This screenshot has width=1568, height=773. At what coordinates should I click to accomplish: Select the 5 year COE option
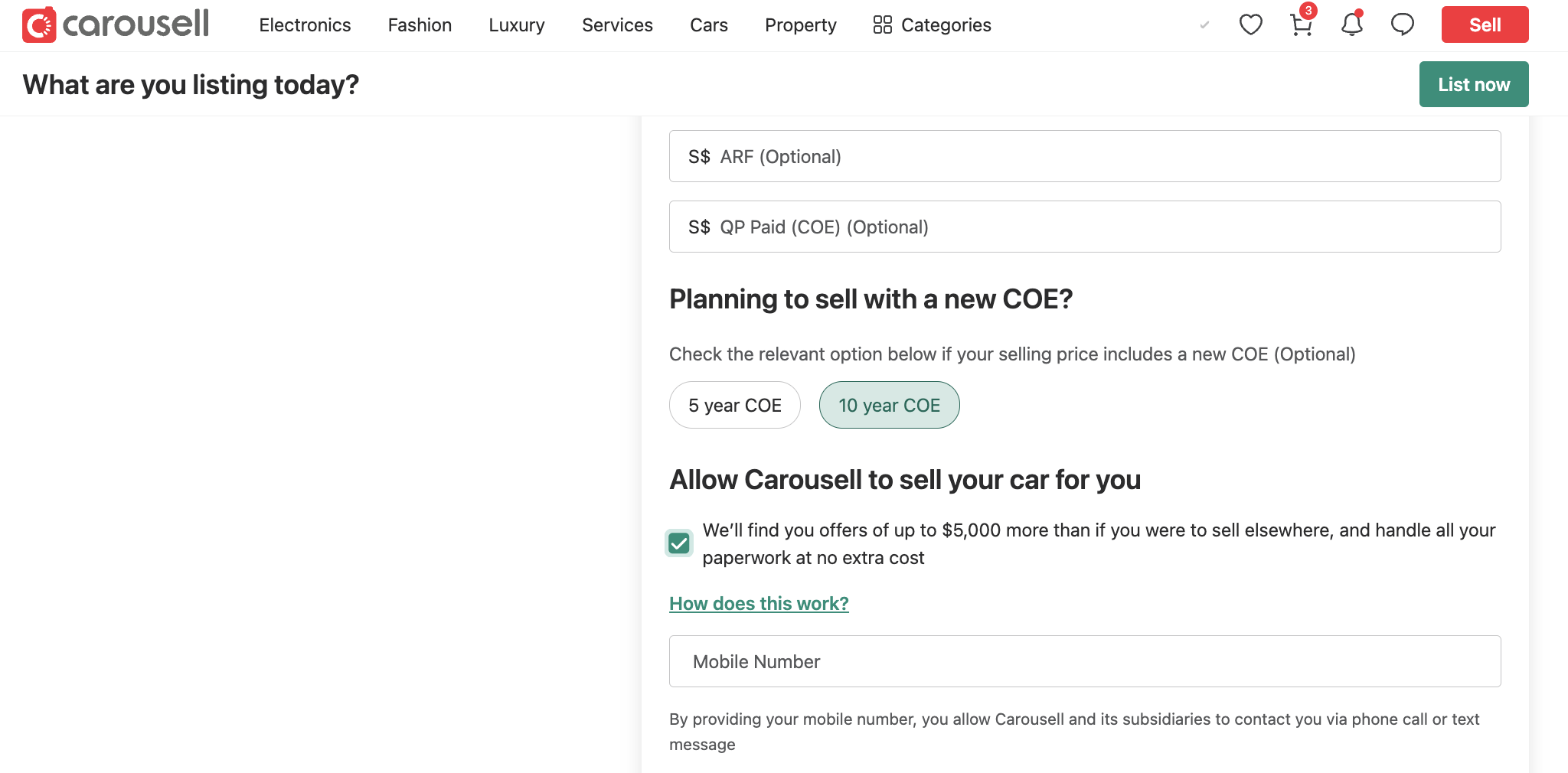pos(734,405)
